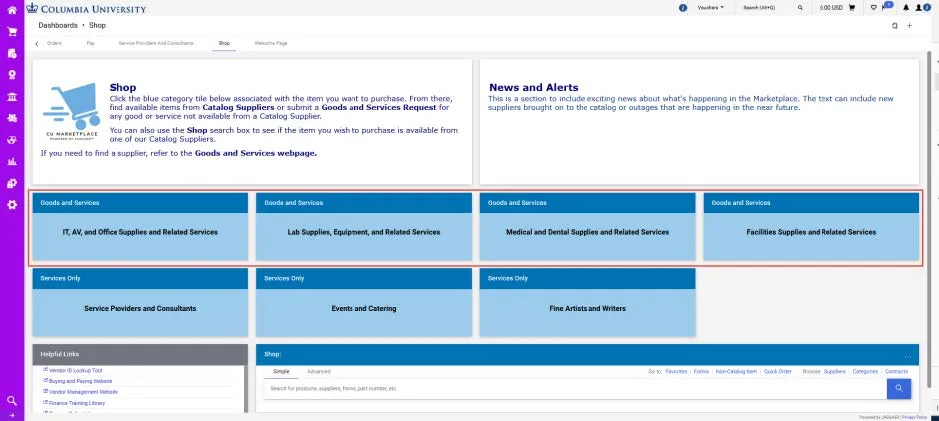939x421 pixels.
Task: Browse Contracts link
Action: (896, 371)
